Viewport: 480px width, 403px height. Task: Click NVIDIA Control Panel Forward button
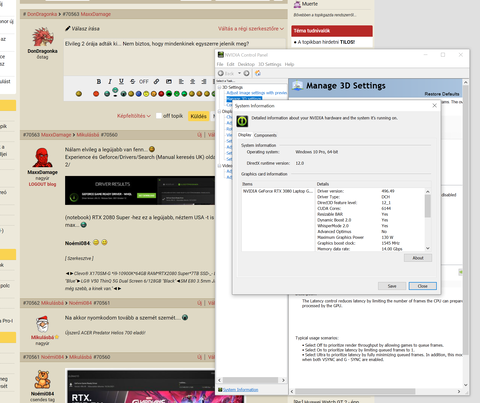pos(246,73)
